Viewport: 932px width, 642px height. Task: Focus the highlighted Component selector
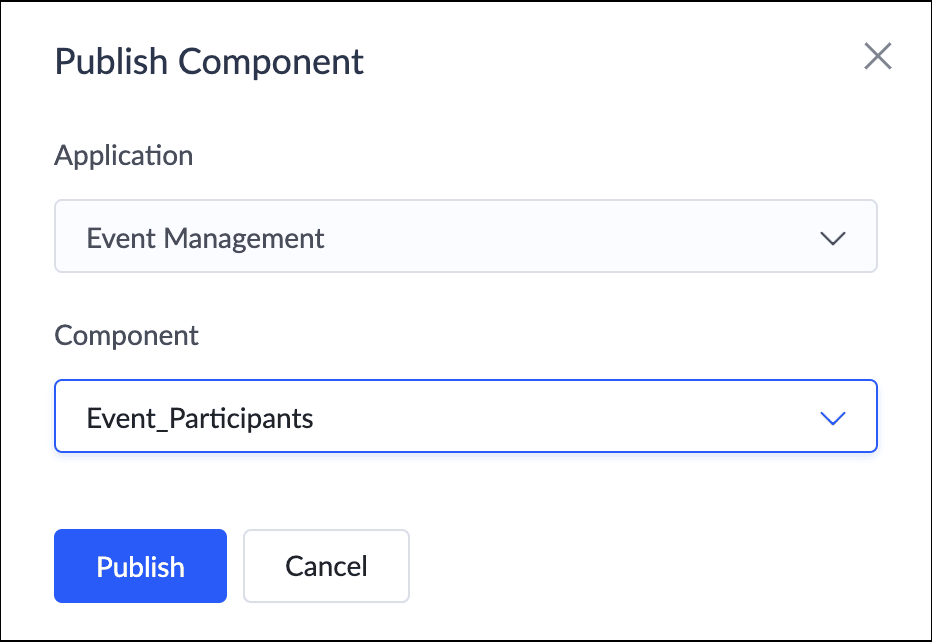465,417
